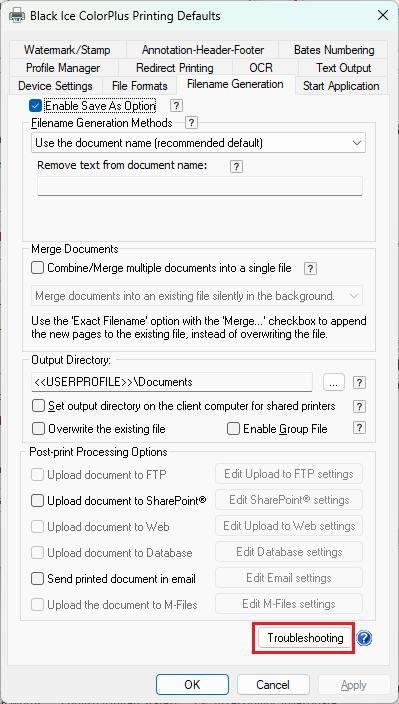
Task: Click the Output Directory path field
Action: click(x=172, y=382)
